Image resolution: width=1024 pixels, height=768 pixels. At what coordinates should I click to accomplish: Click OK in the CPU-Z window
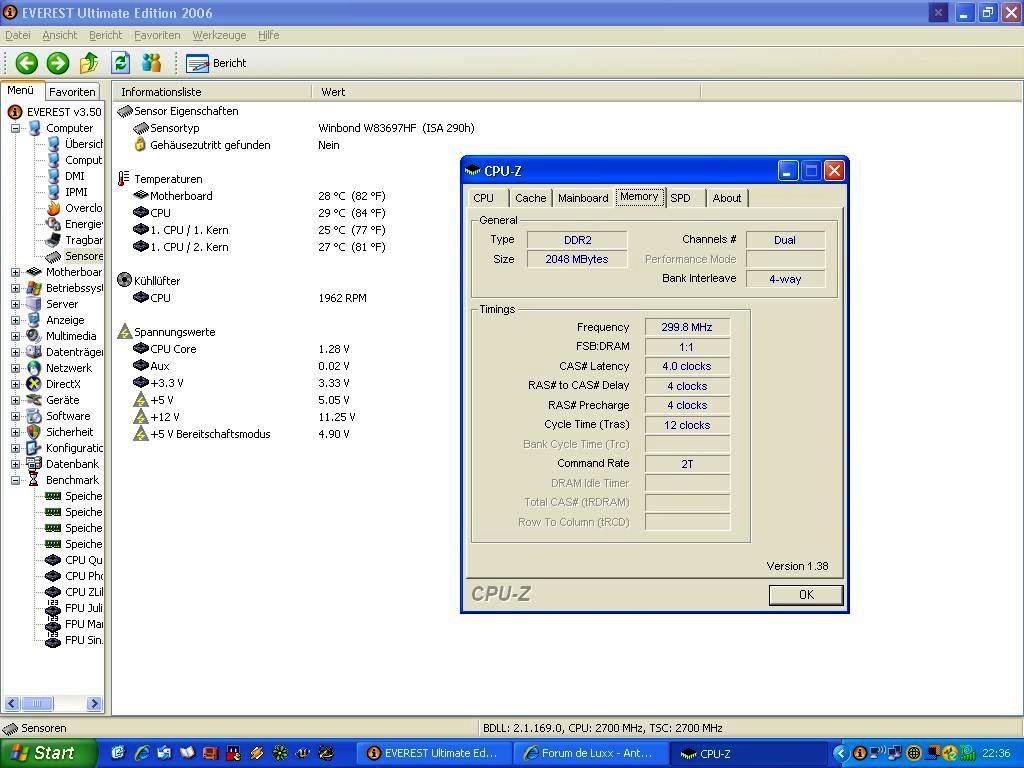pyautogui.click(x=806, y=595)
